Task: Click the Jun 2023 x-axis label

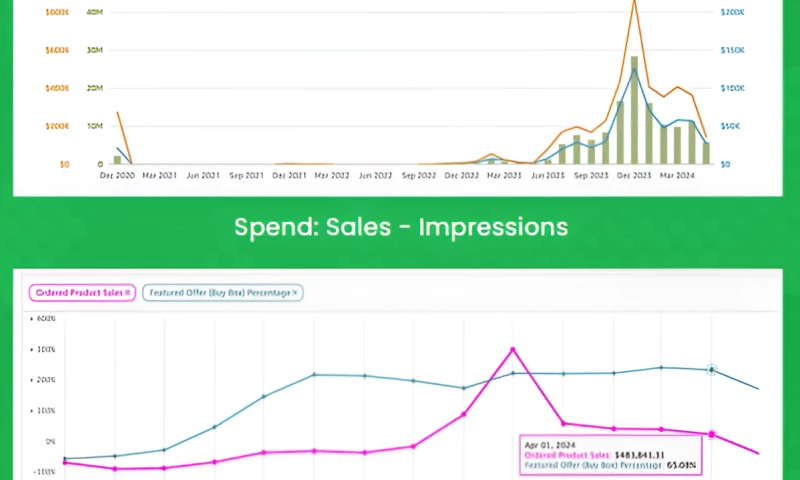Action: (547, 175)
